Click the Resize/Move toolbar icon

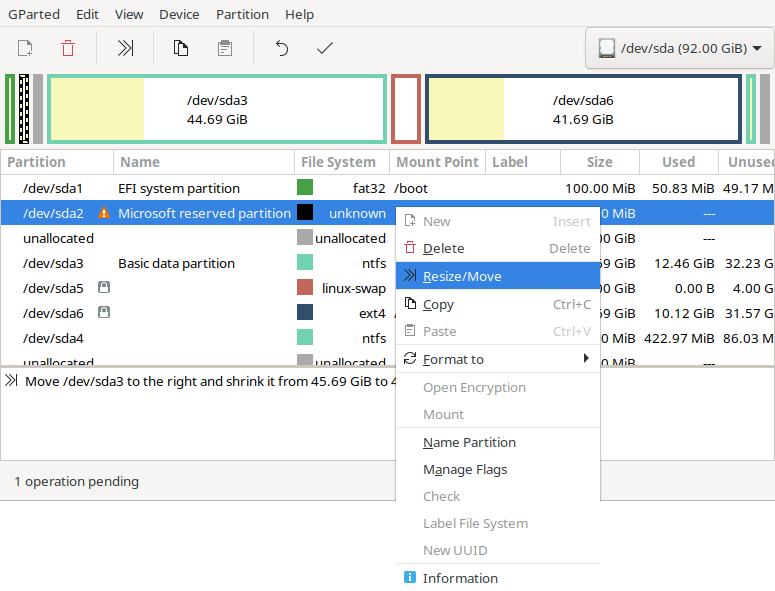pos(126,48)
